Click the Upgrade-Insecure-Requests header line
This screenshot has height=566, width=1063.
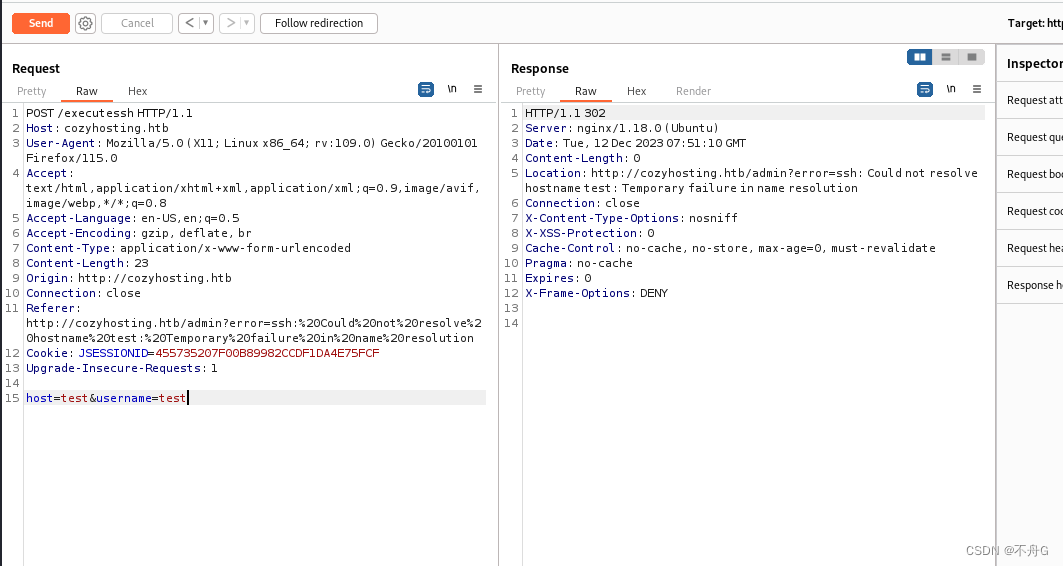point(121,368)
